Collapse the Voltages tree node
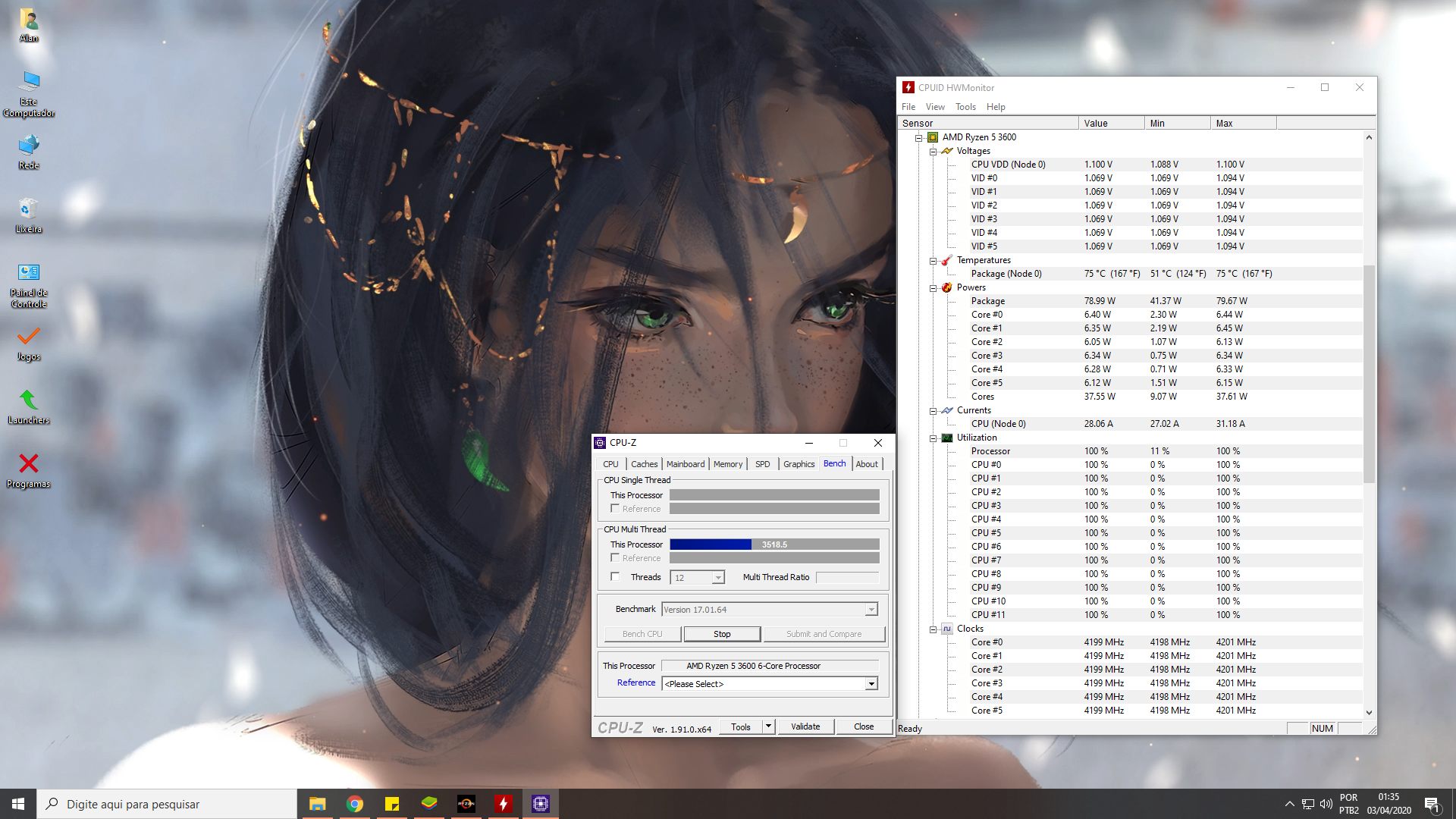The image size is (1456, 819). click(x=933, y=151)
